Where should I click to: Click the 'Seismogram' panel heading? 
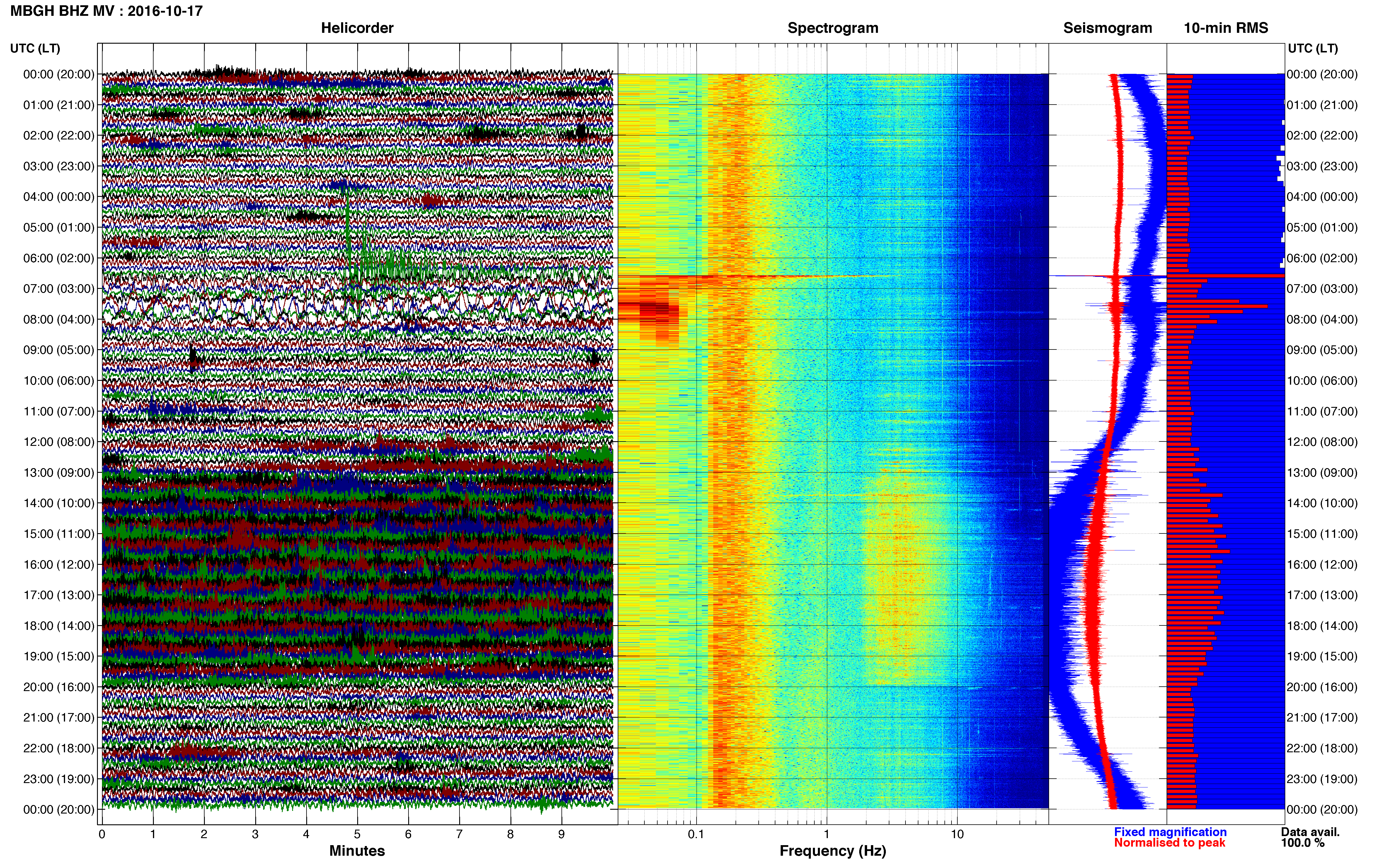point(1107,28)
